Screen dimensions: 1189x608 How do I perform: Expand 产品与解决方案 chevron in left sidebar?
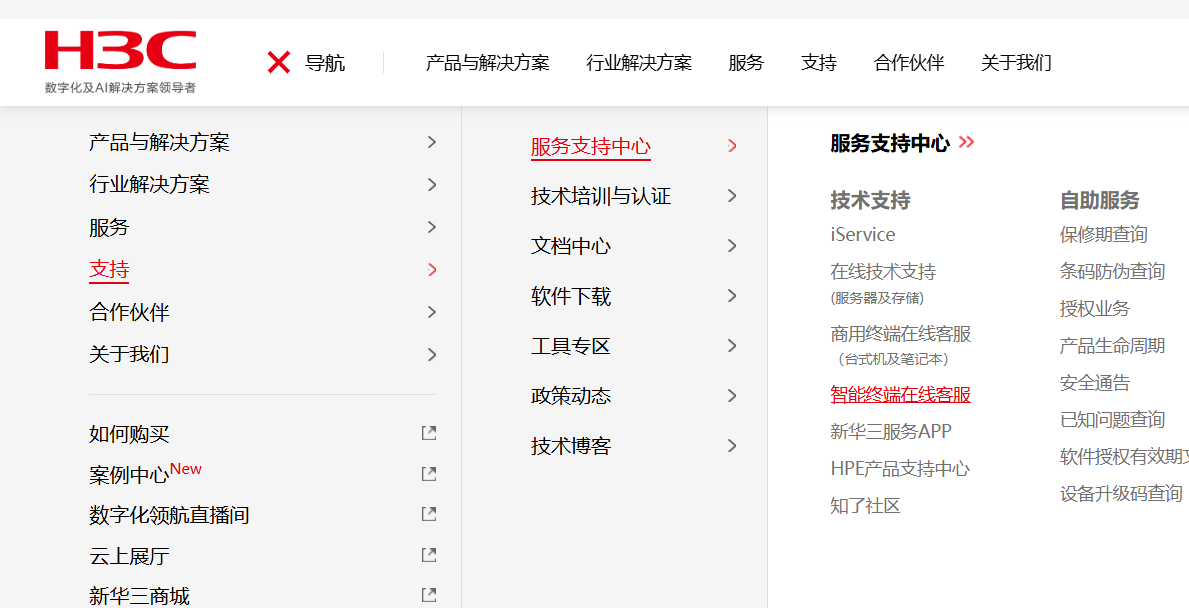pos(432,142)
